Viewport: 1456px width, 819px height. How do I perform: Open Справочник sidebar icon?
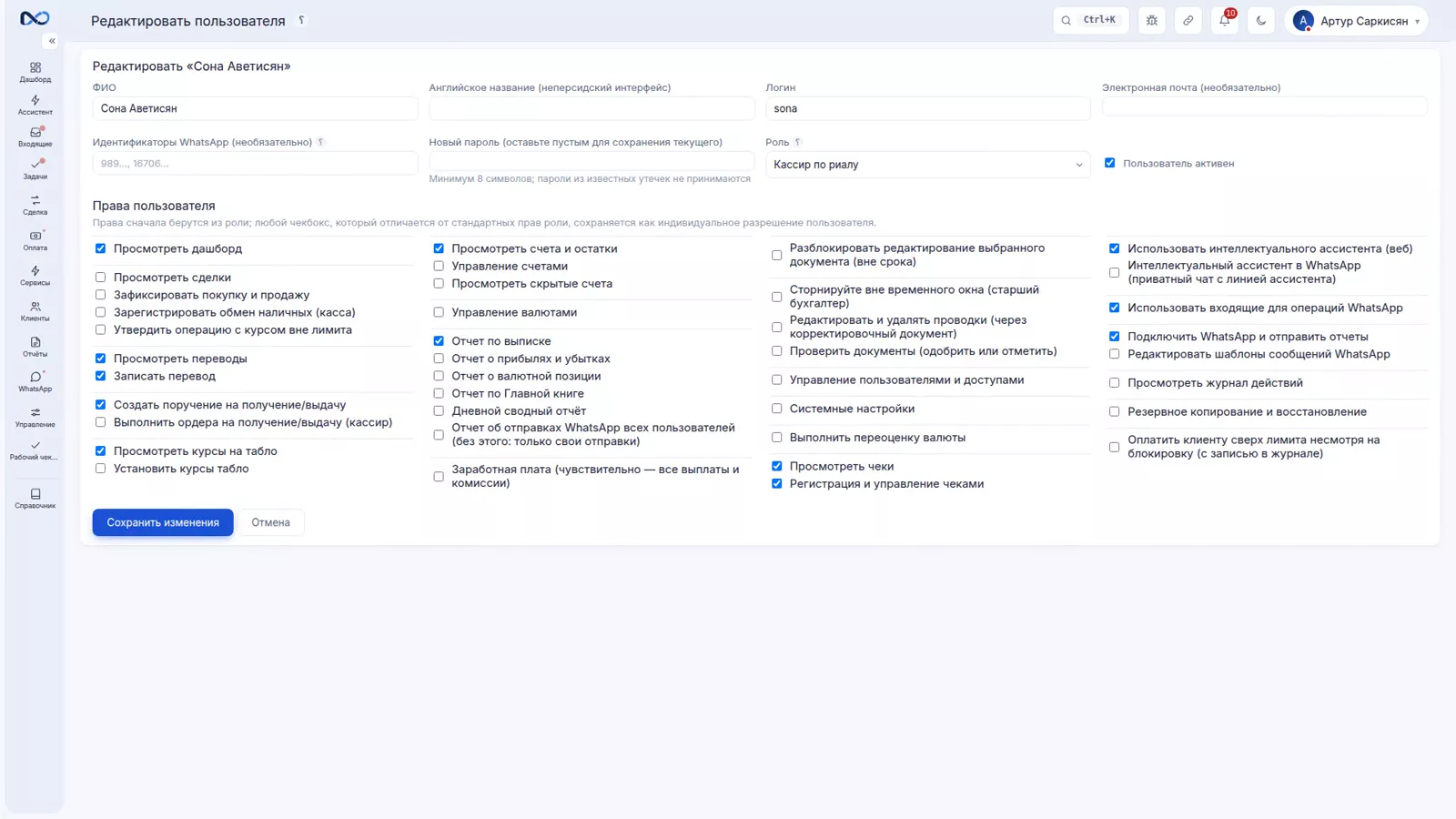point(35,498)
